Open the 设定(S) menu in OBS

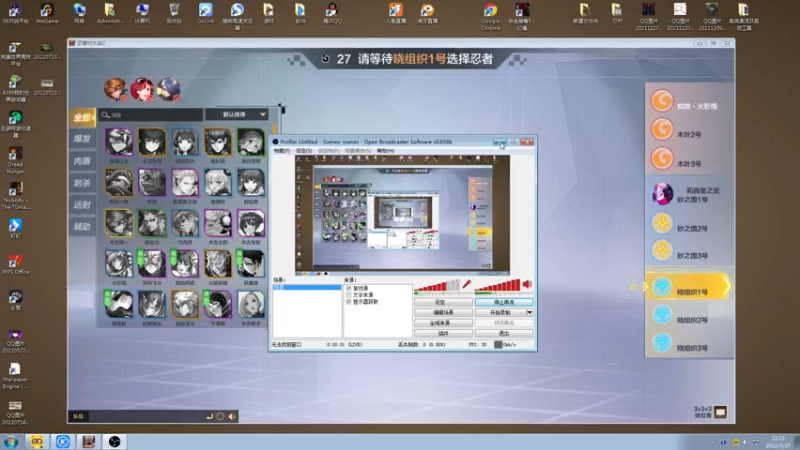coord(304,151)
